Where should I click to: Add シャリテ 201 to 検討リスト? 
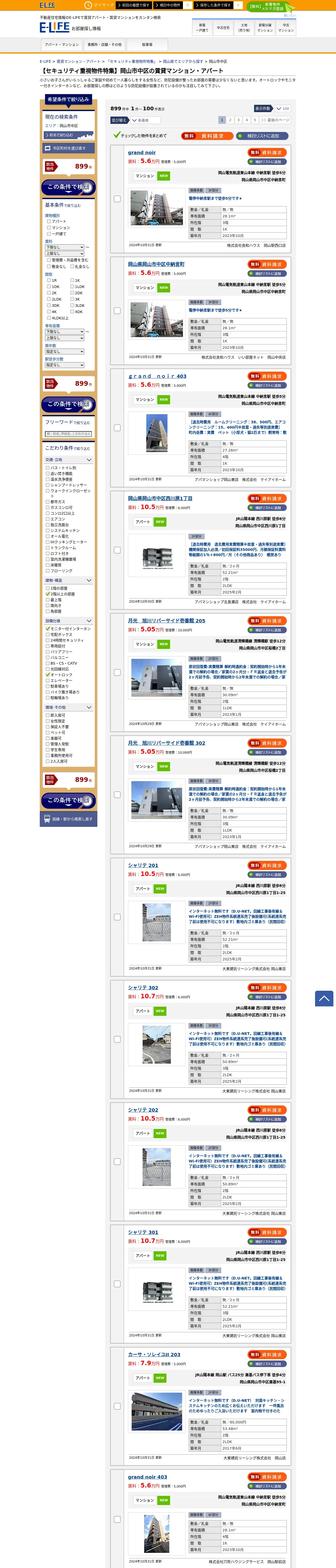[267, 875]
